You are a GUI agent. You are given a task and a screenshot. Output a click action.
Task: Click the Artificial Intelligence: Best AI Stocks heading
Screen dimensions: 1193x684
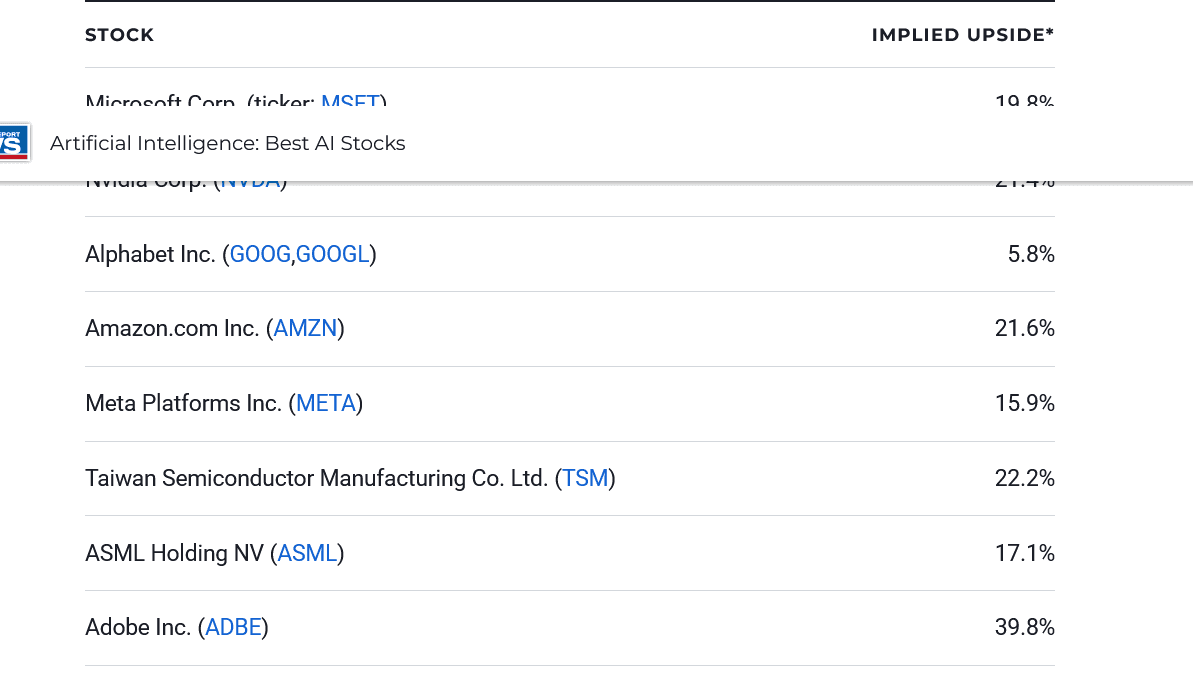coord(228,143)
